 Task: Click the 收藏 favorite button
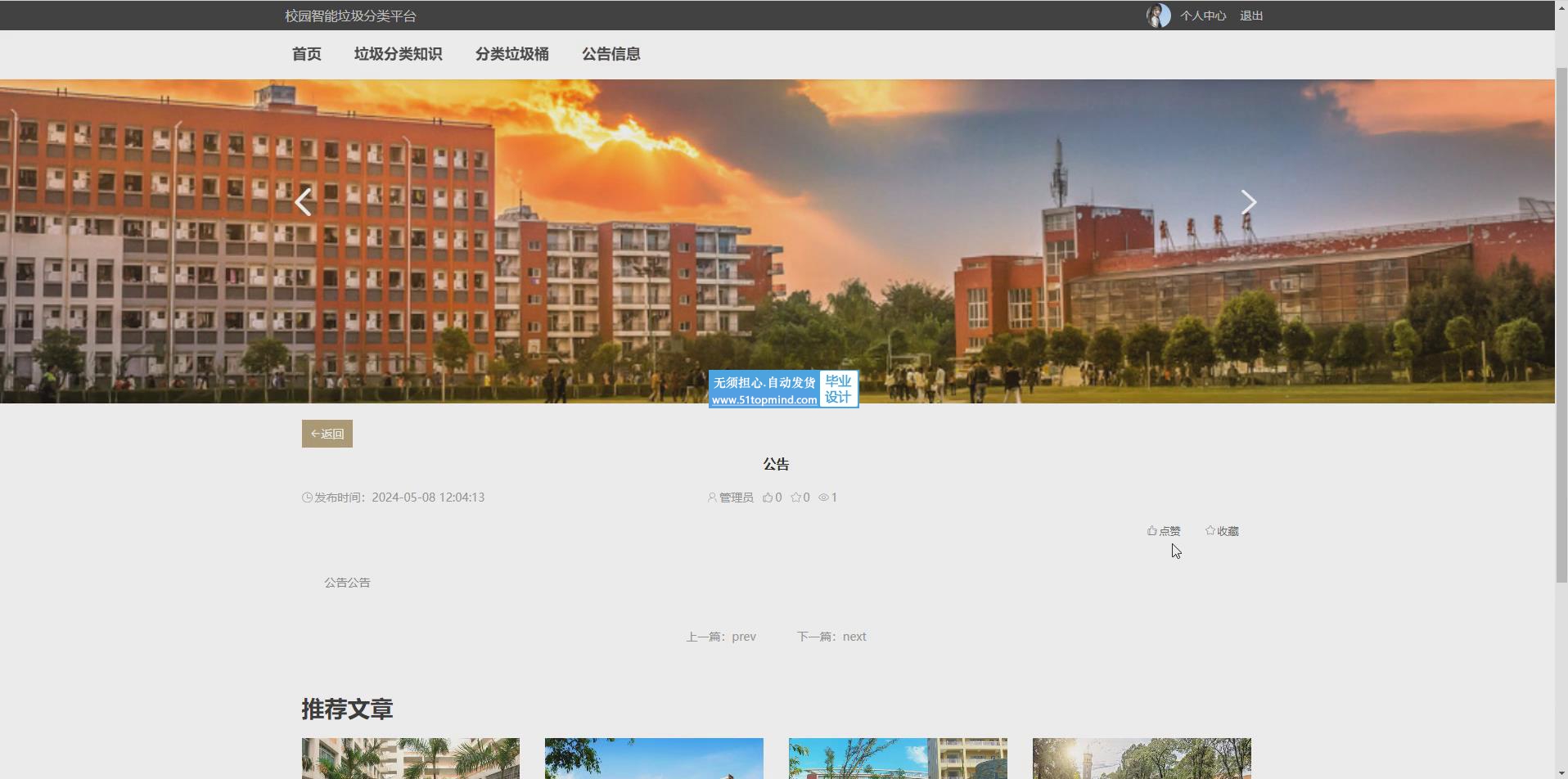tap(1222, 531)
